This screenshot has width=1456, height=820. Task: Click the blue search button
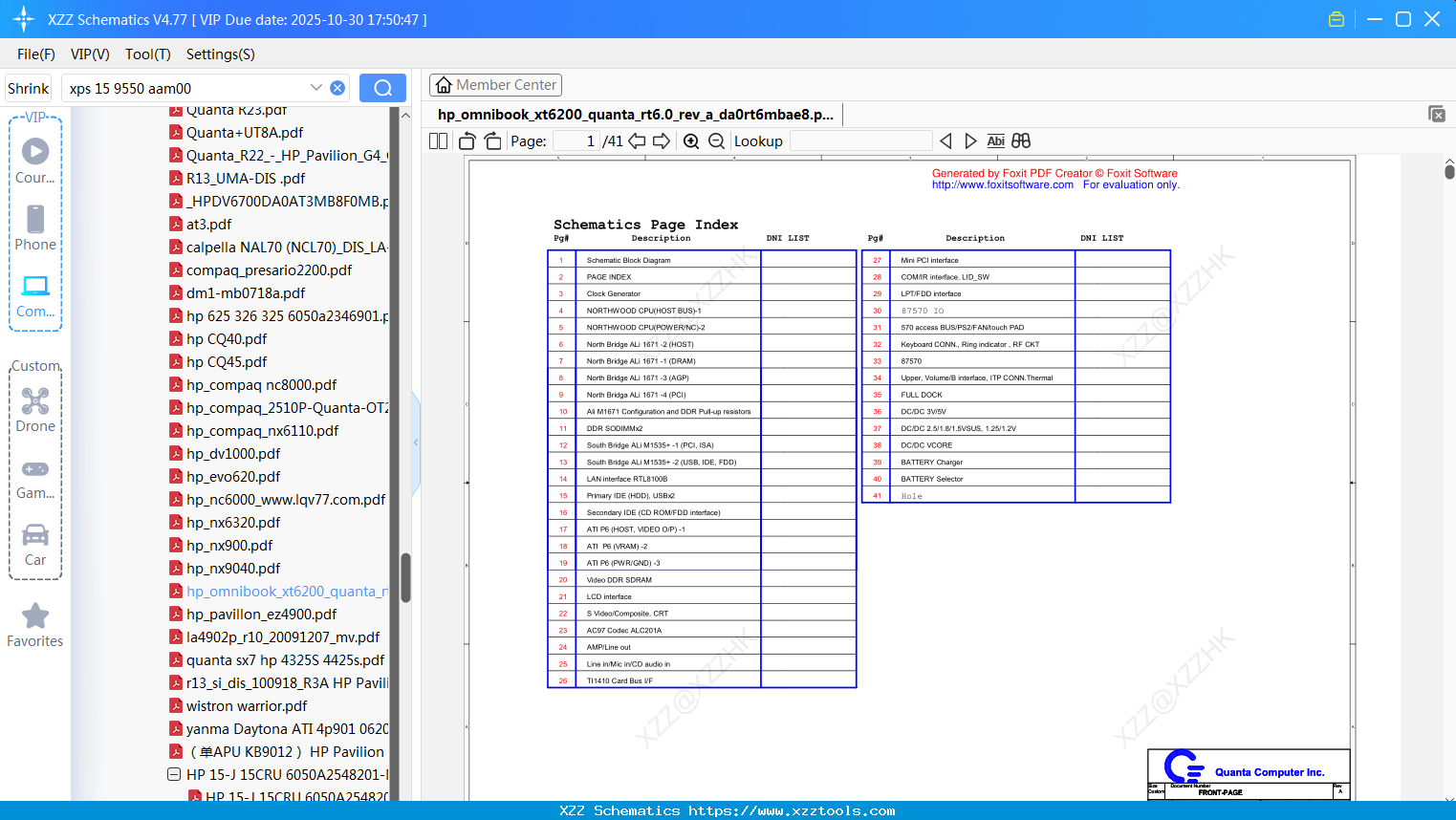tap(382, 88)
